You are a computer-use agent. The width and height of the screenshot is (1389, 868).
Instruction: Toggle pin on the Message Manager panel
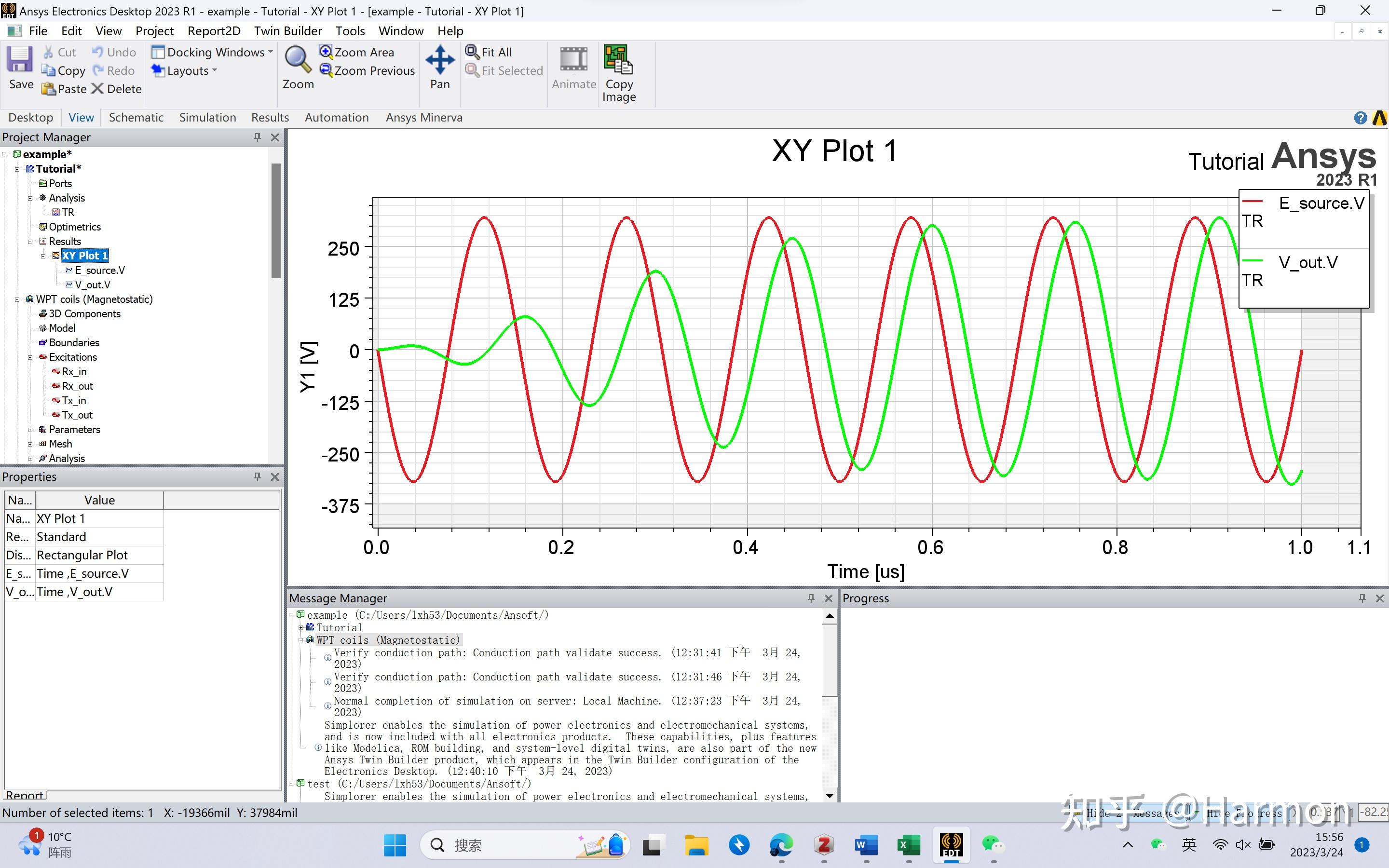(810, 598)
